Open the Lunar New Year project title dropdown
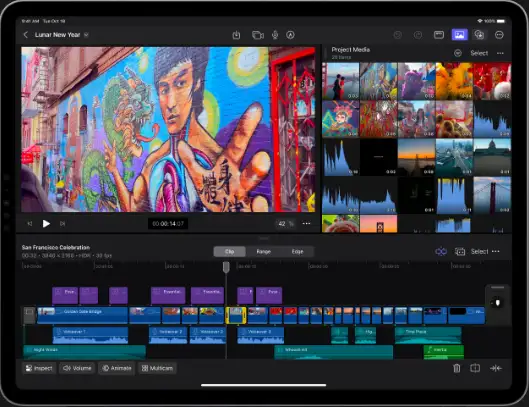 (86, 35)
